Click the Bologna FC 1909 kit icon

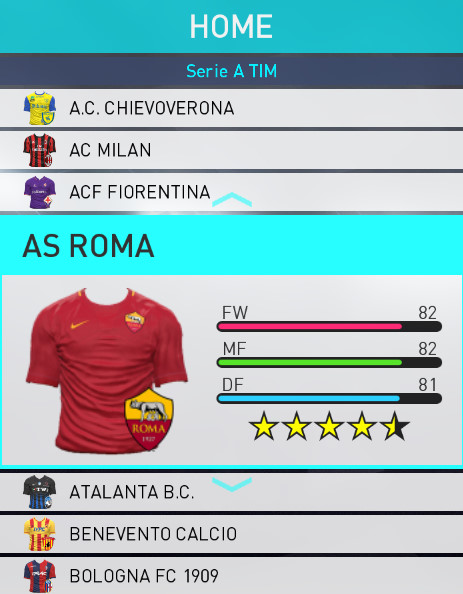40,576
